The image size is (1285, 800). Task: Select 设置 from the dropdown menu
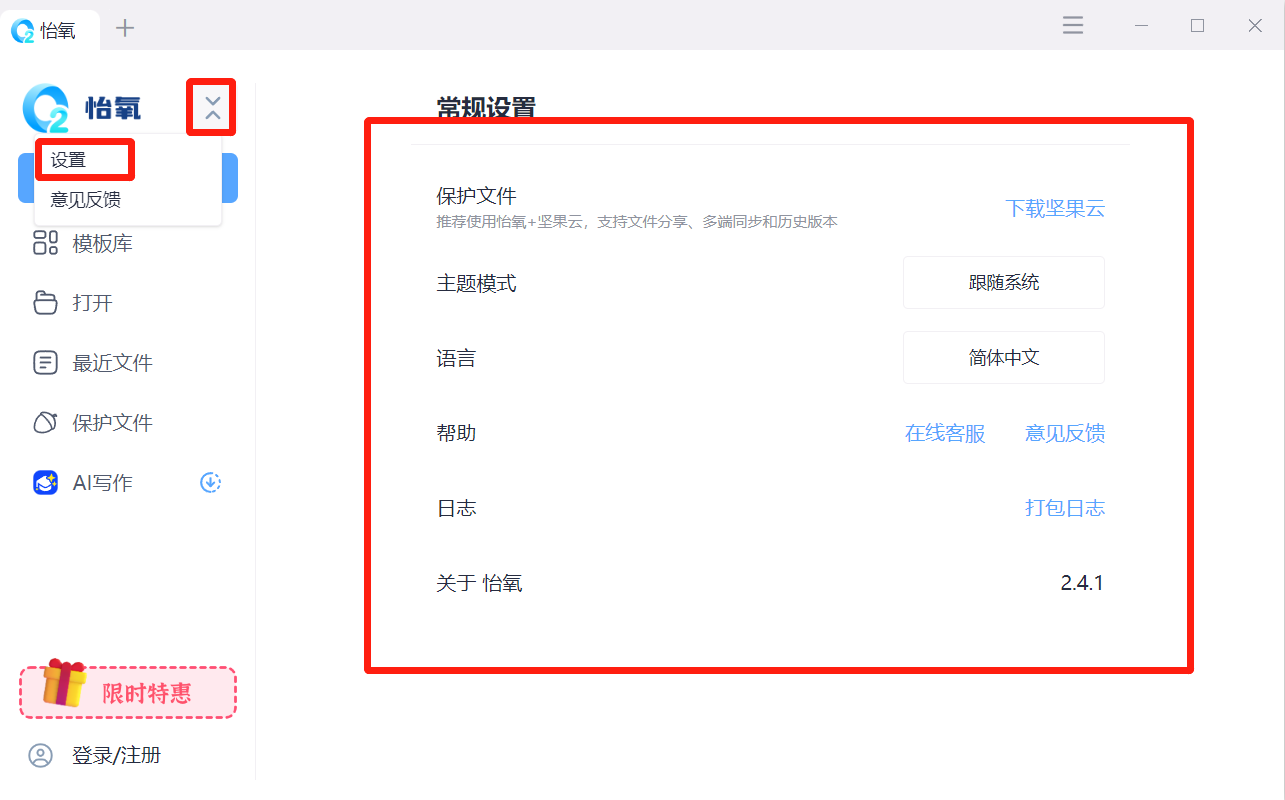click(68, 160)
